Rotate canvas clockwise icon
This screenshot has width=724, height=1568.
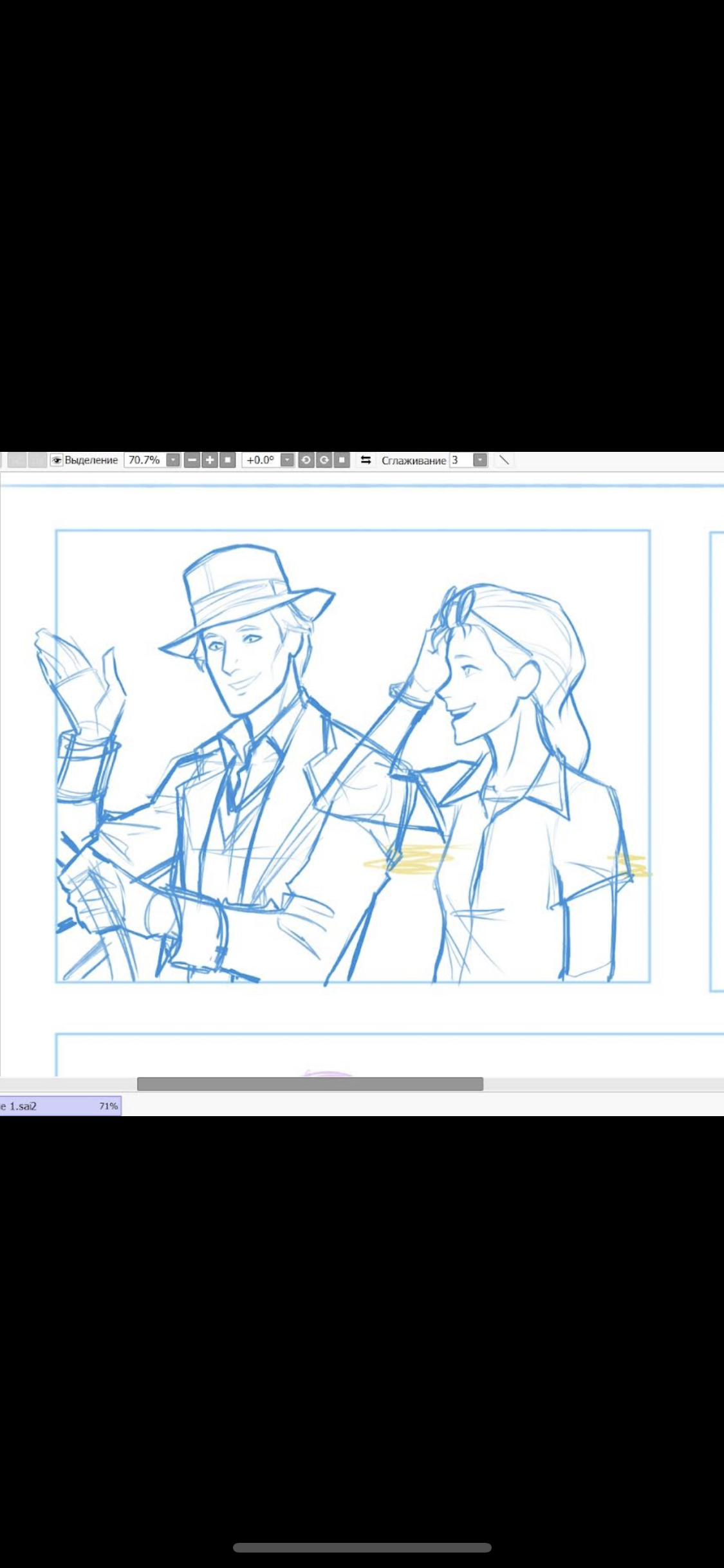point(324,460)
